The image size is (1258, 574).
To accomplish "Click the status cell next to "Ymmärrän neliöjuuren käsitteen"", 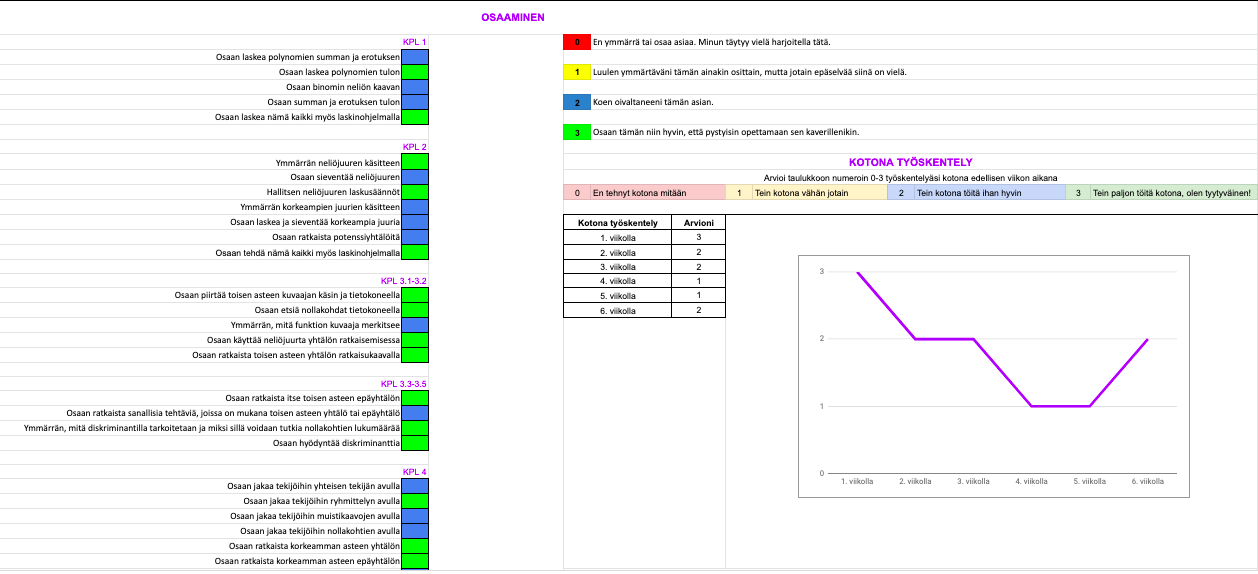I will click(414, 162).
